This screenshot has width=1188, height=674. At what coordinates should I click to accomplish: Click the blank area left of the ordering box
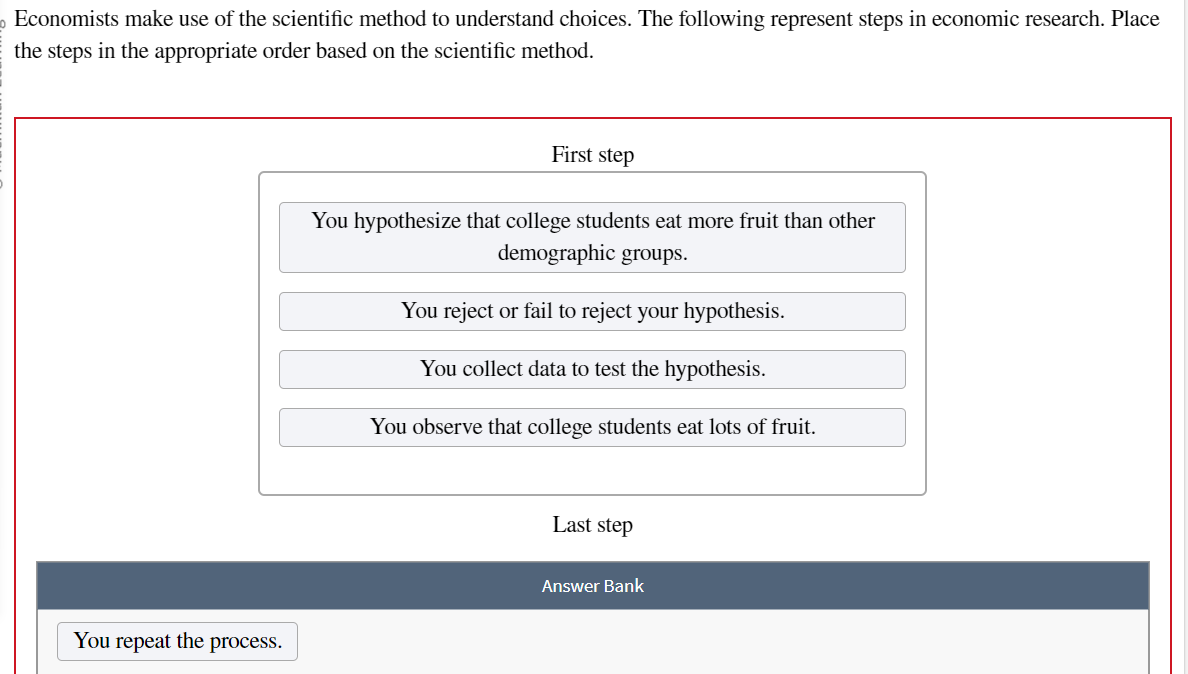click(x=140, y=330)
